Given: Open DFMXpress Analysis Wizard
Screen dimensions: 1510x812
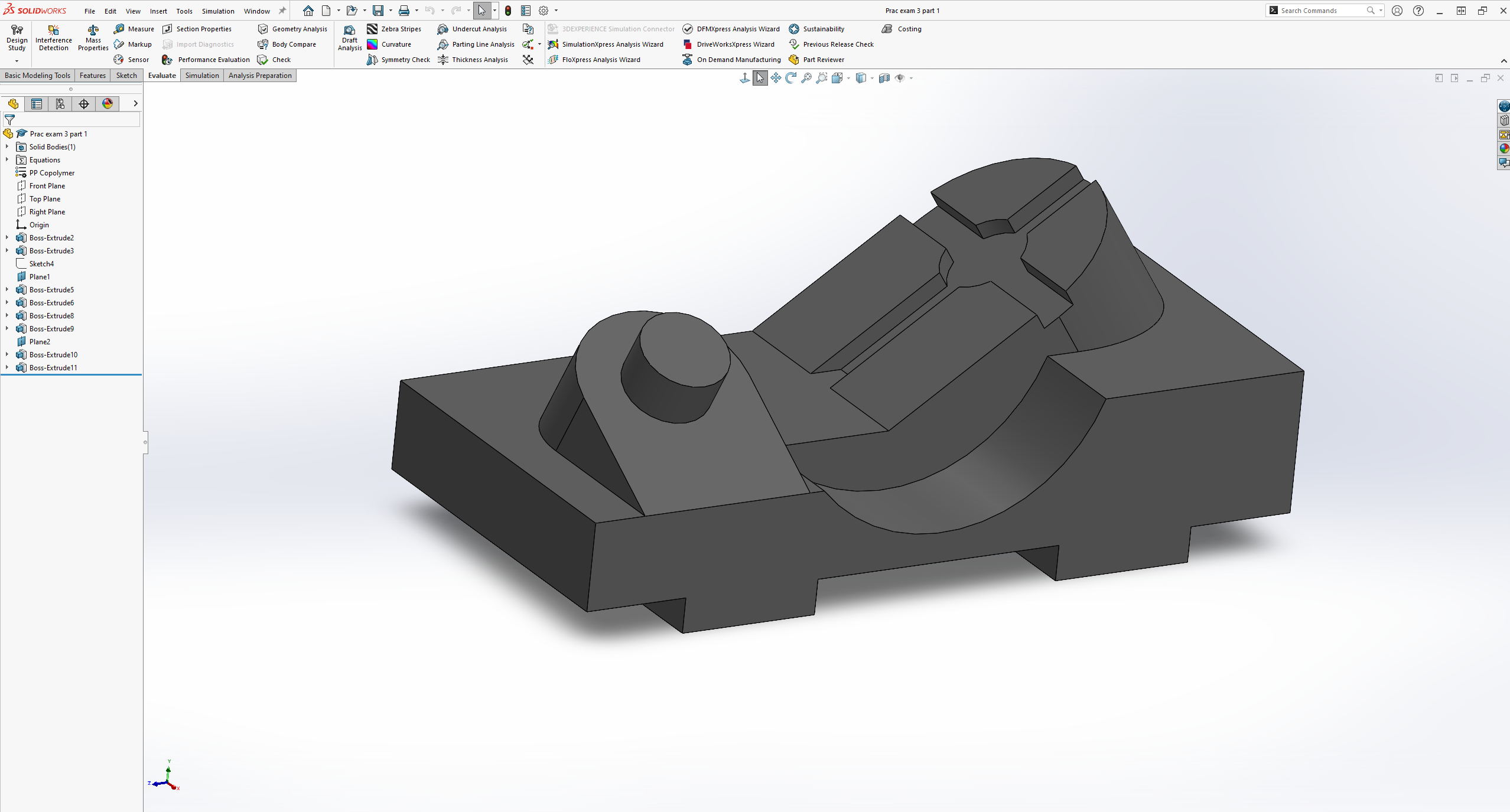Looking at the screenshot, I should (731, 29).
